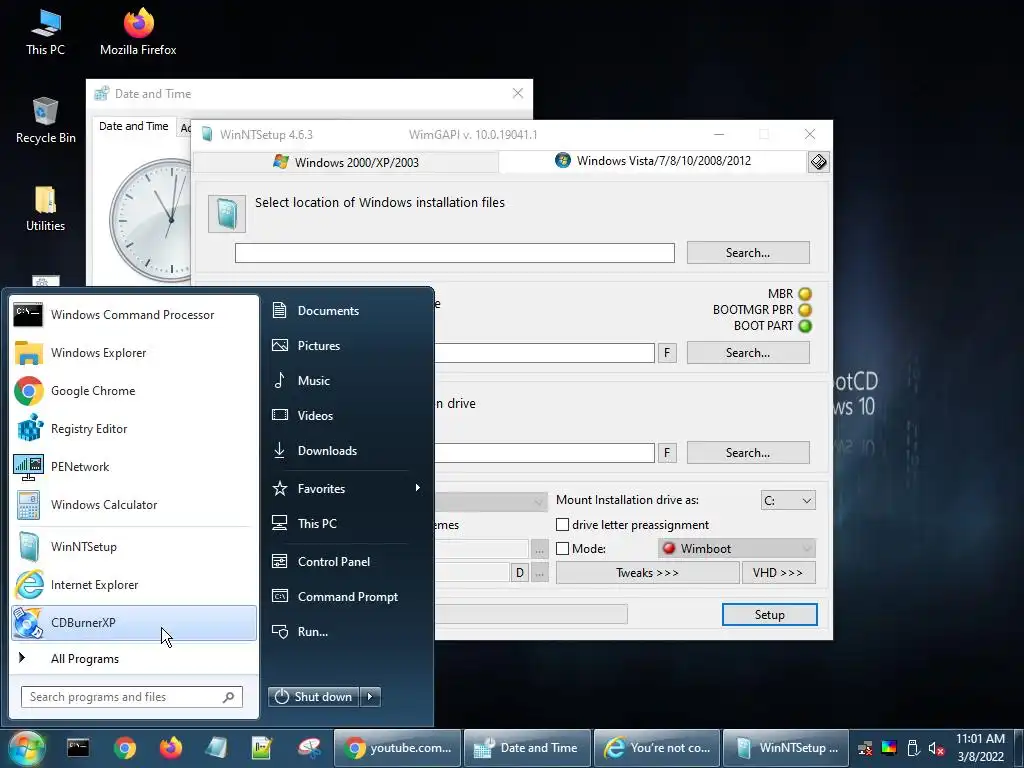Viewport: 1024px width, 768px height.
Task: Click the Setup button in WinNTSetup
Action: 769,615
